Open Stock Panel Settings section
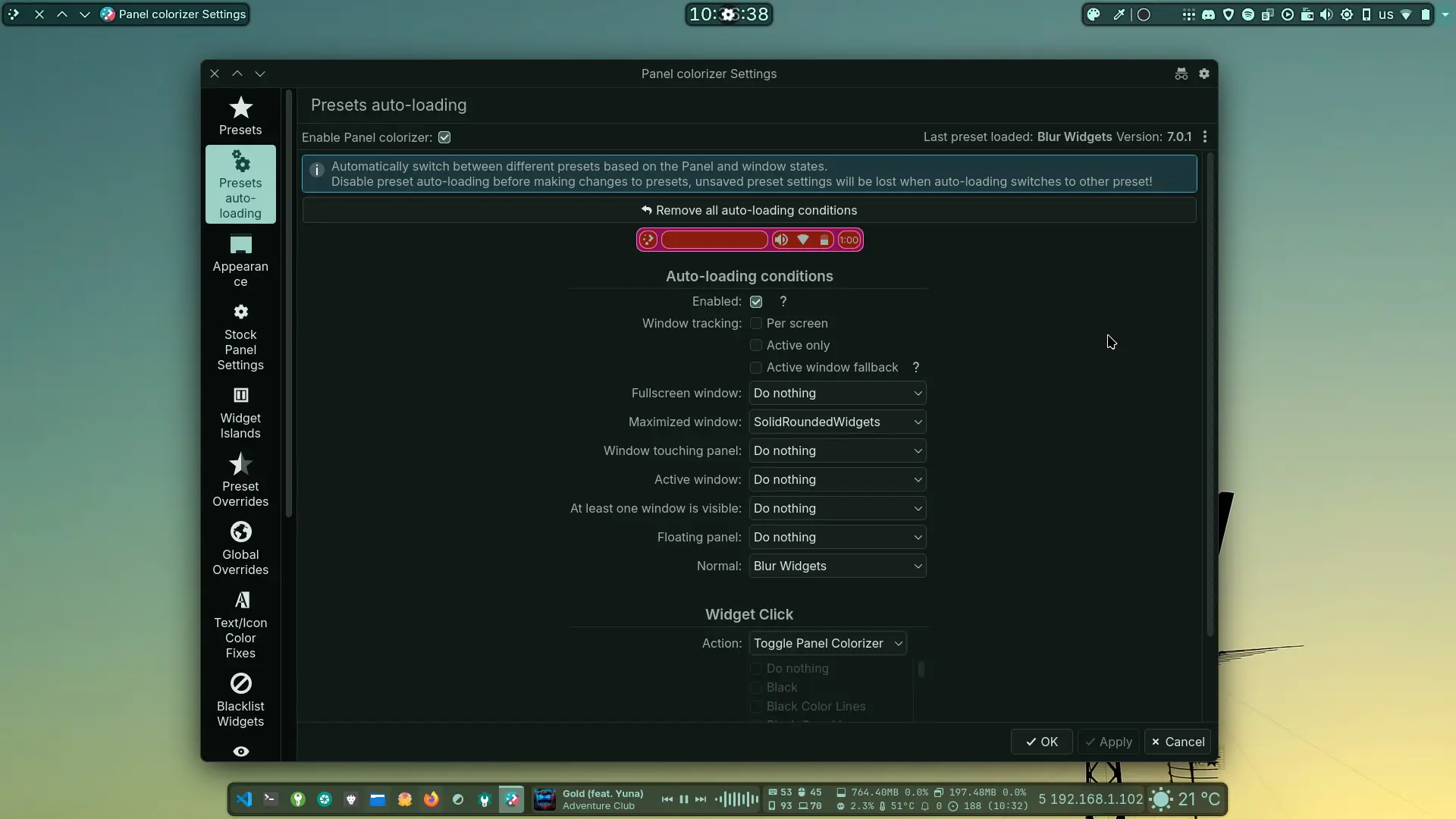The height and width of the screenshot is (819, 1456). click(x=240, y=336)
